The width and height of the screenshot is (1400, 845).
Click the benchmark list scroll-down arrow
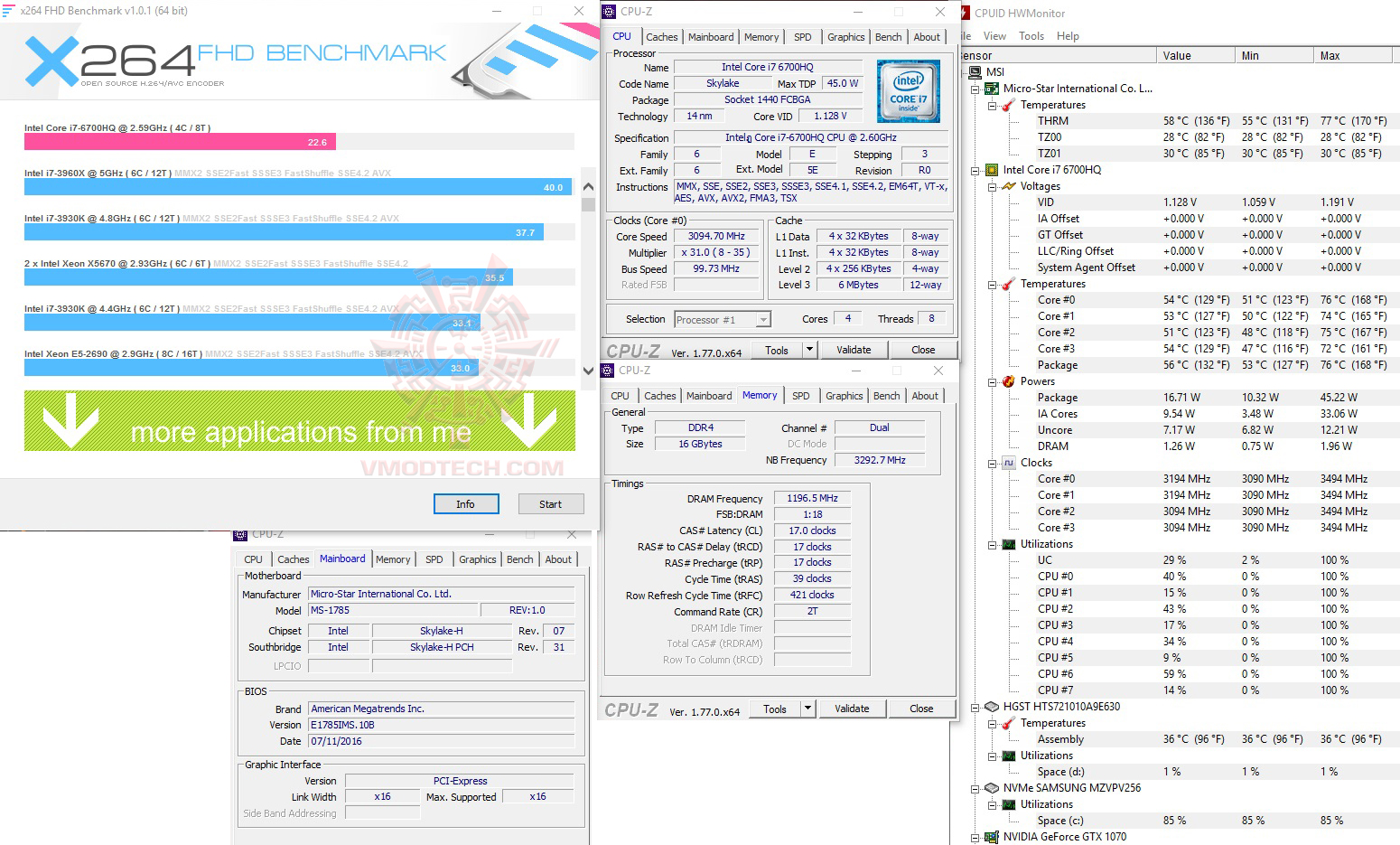588,371
